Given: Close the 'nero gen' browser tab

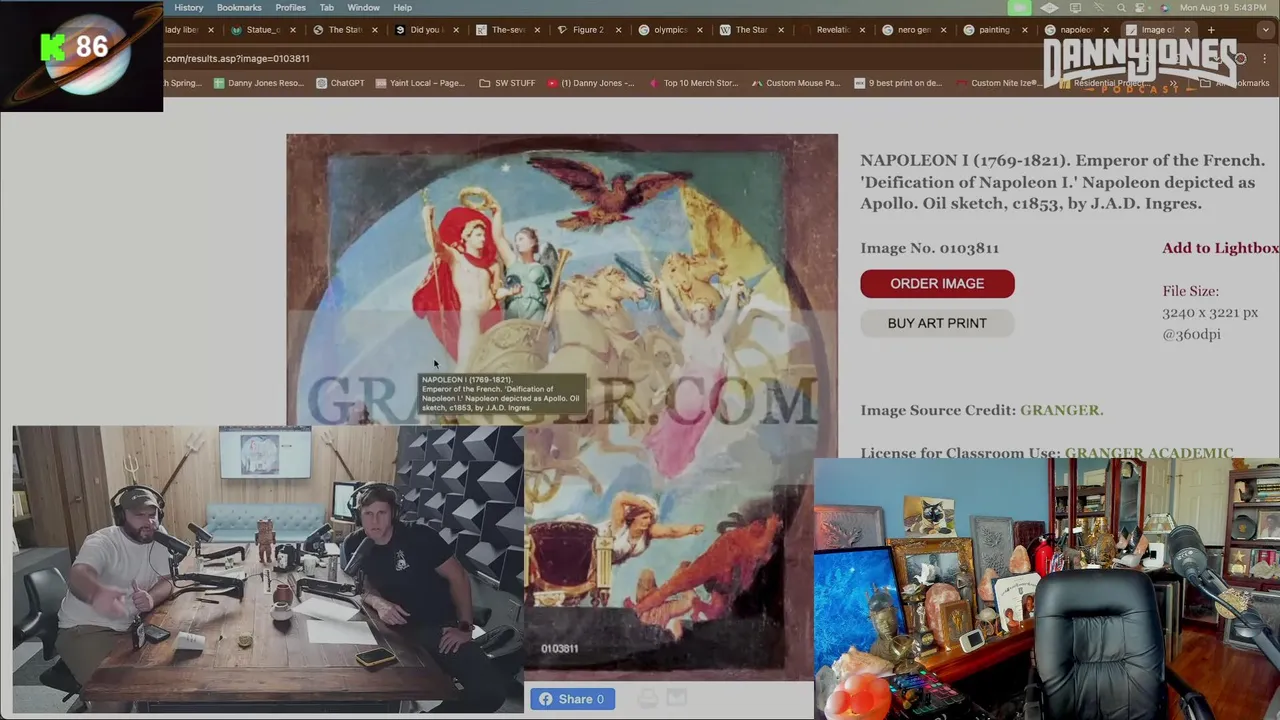Looking at the screenshot, I should click(x=944, y=30).
